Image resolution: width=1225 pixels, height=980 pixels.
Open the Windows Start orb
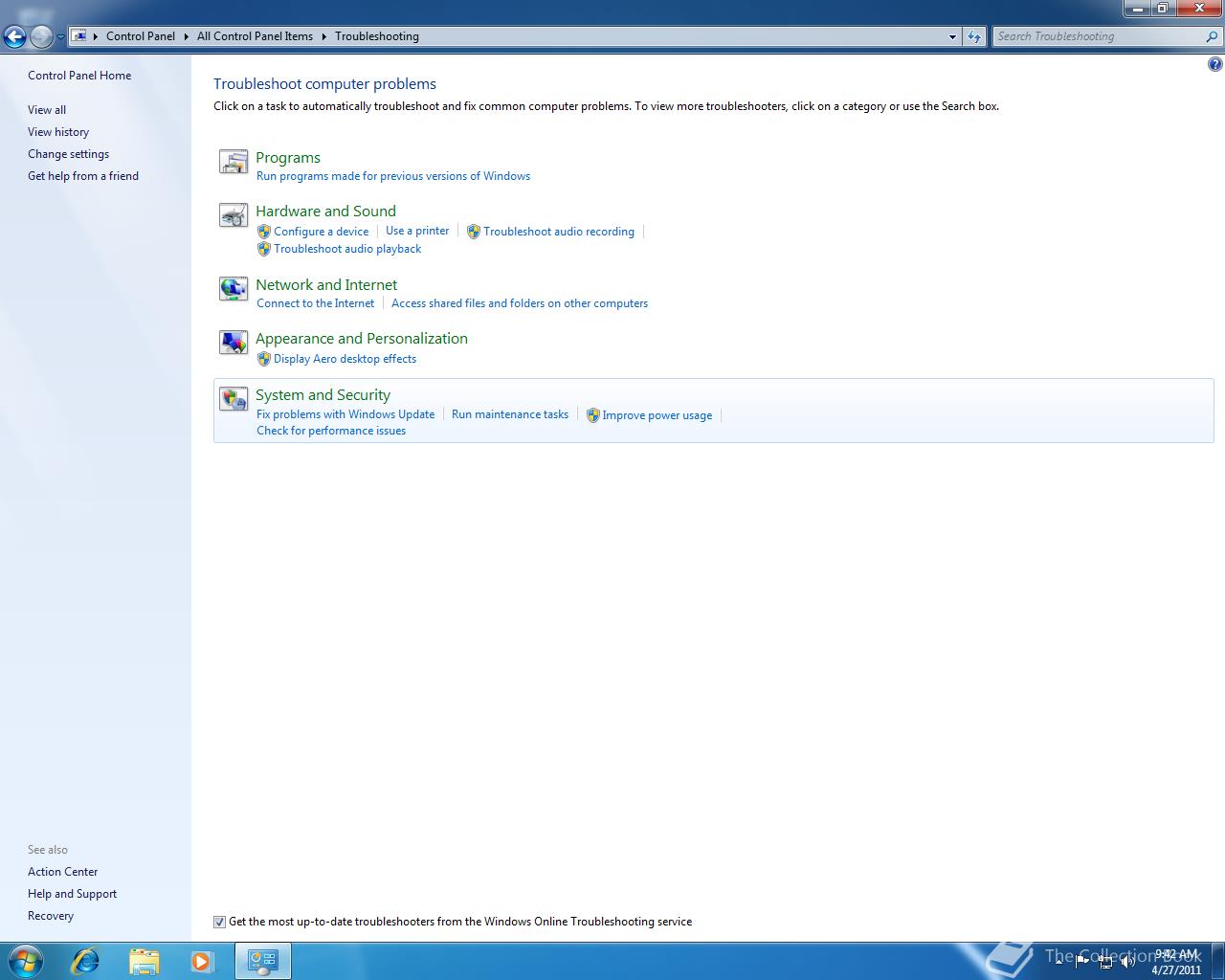(26, 961)
